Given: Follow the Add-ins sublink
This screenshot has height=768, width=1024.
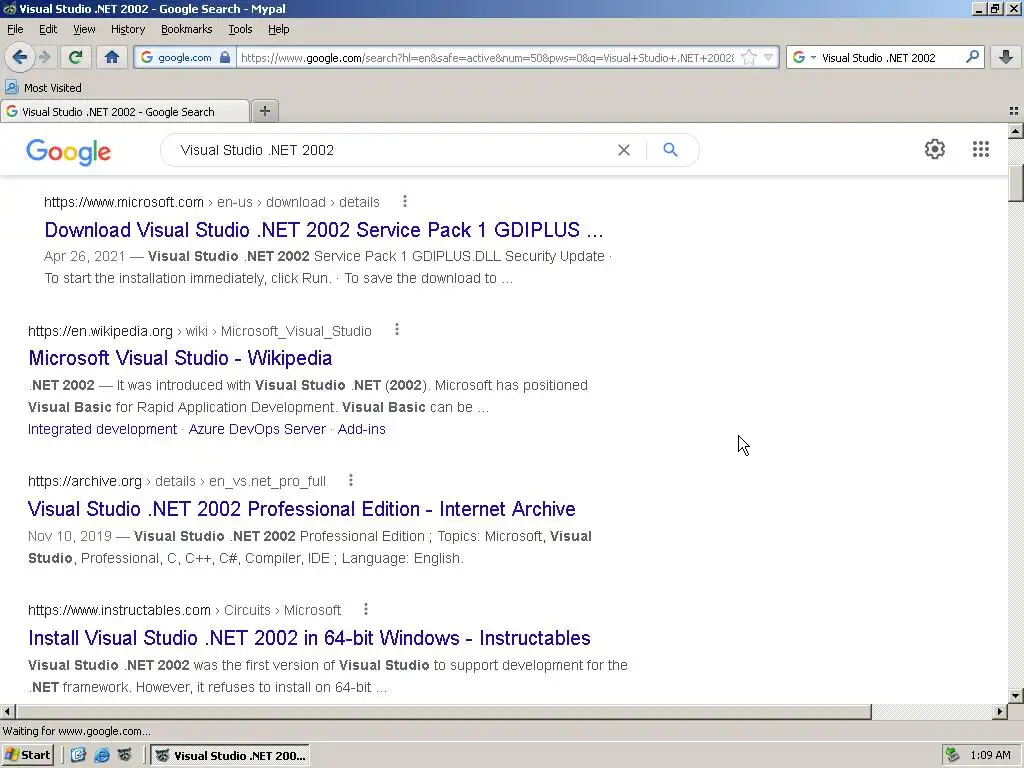Looking at the screenshot, I should pyautogui.click(x=361, y=429).
